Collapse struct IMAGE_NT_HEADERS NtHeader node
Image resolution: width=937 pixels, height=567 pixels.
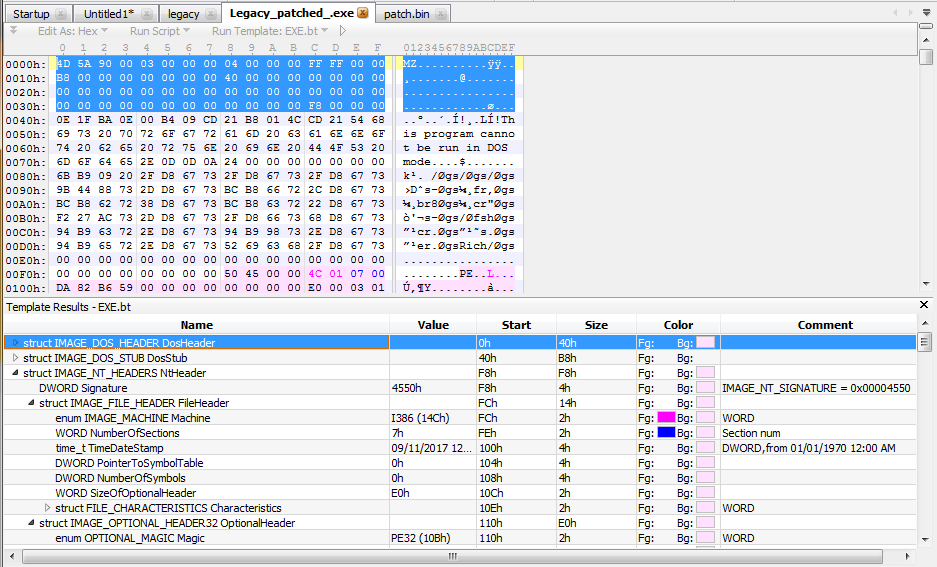pos(15,373)
